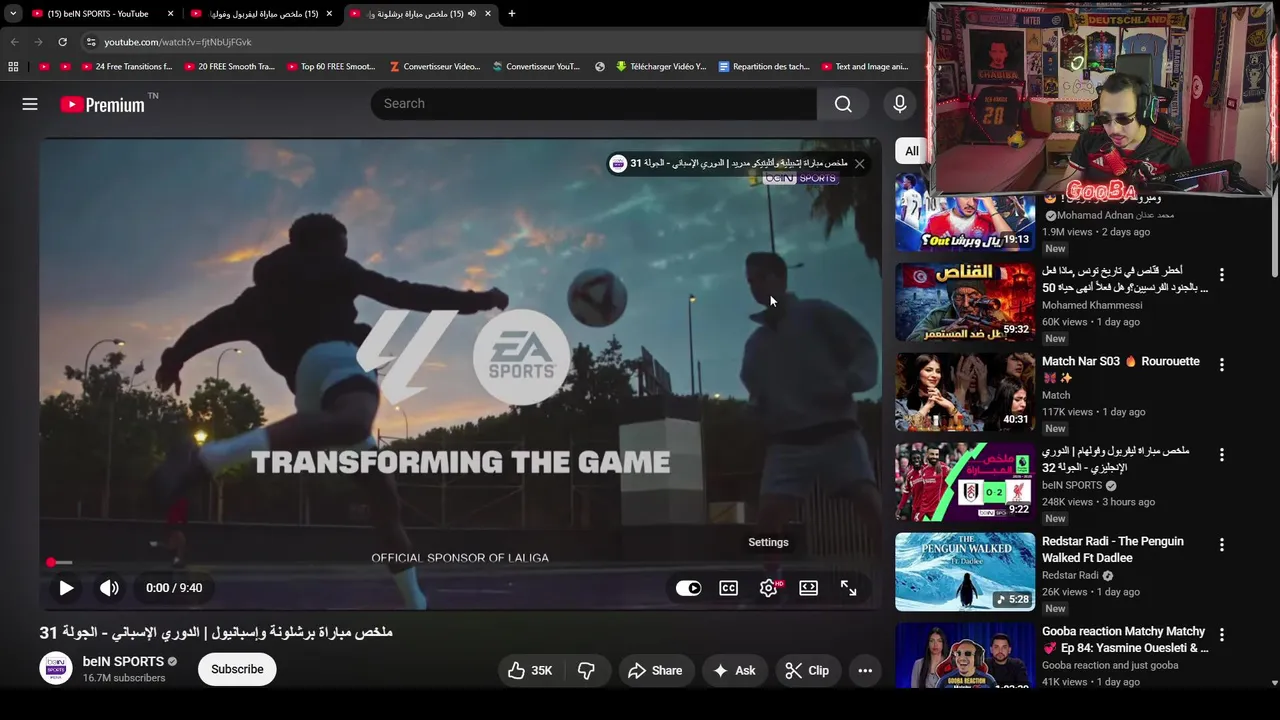Click the search magnifier button
The image size is (1280, 720).
click(x=843, y=104)
